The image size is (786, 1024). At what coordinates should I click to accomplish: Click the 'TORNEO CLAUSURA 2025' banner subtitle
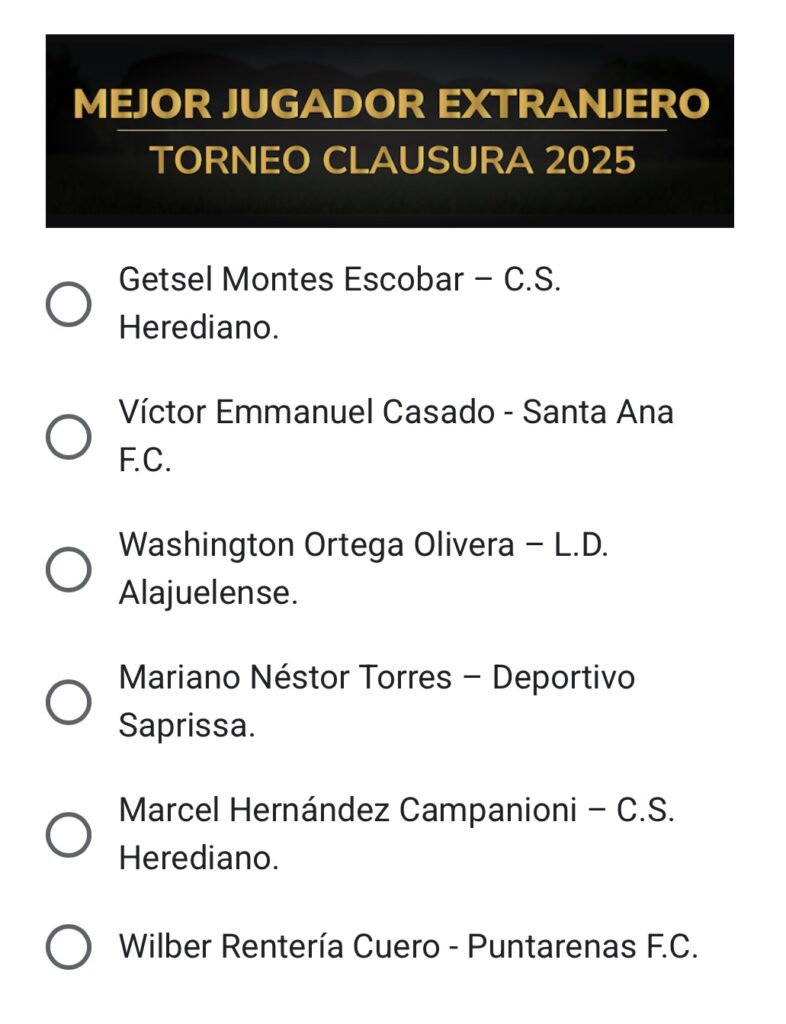(391, 160)
